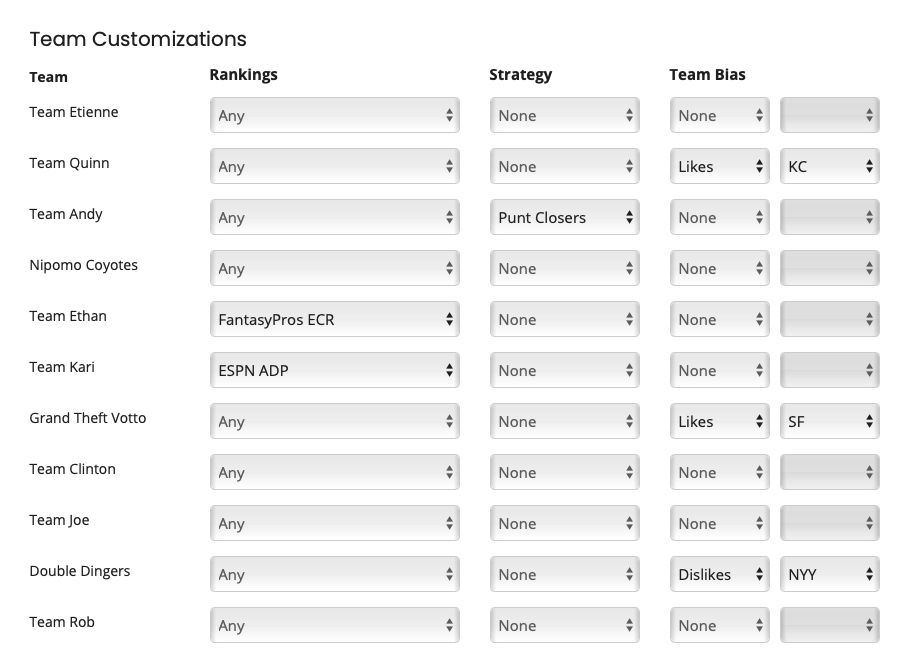This screenshot has height=666, width=902.
Task: Open Team Quinn's Rankings dropdown
Action: tap(334, 166)
